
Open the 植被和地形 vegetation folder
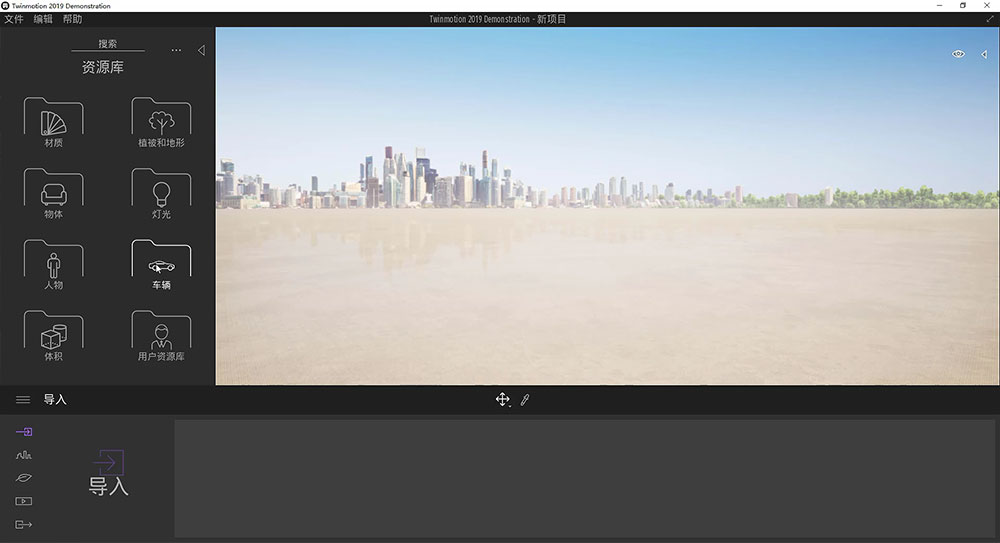[161, 123]
